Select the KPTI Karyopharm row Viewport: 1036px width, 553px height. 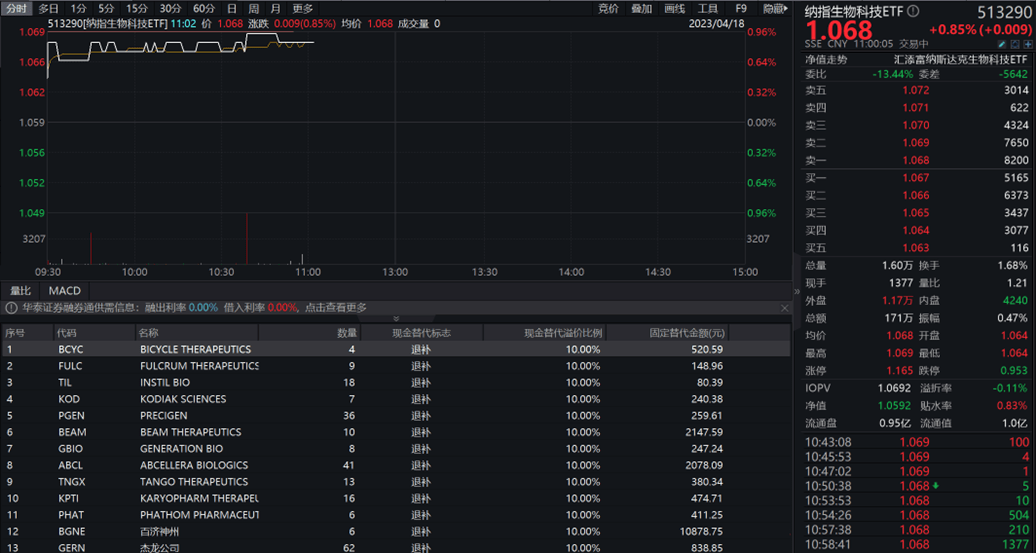coord(396,498)
